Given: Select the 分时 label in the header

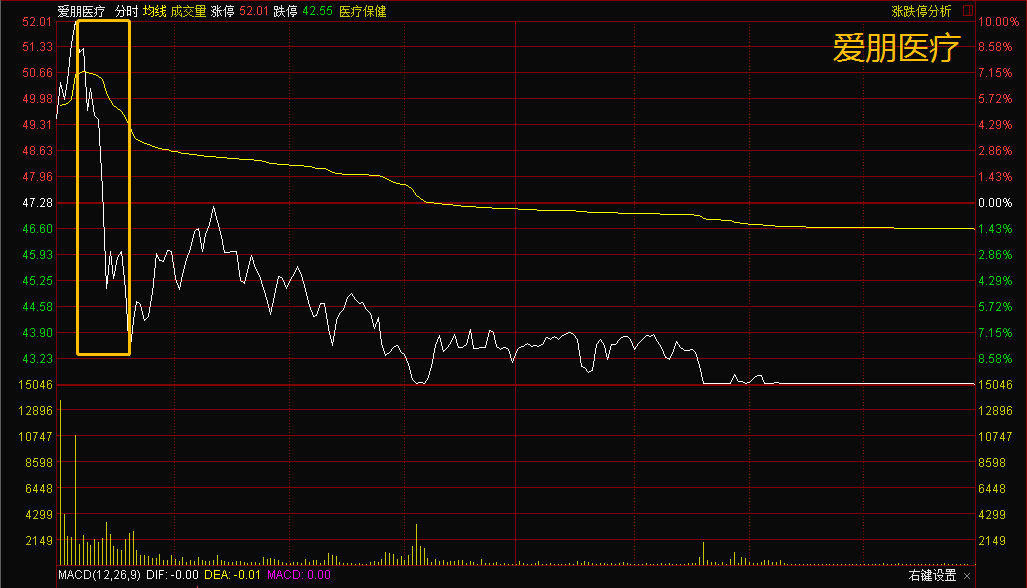Looking at the screenshot, I should (x=126, y=11).
